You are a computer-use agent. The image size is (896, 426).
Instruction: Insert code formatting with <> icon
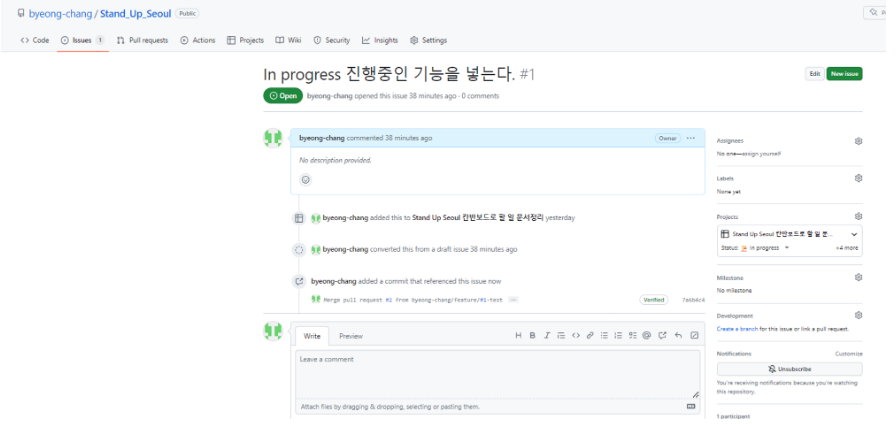(576, 336)
